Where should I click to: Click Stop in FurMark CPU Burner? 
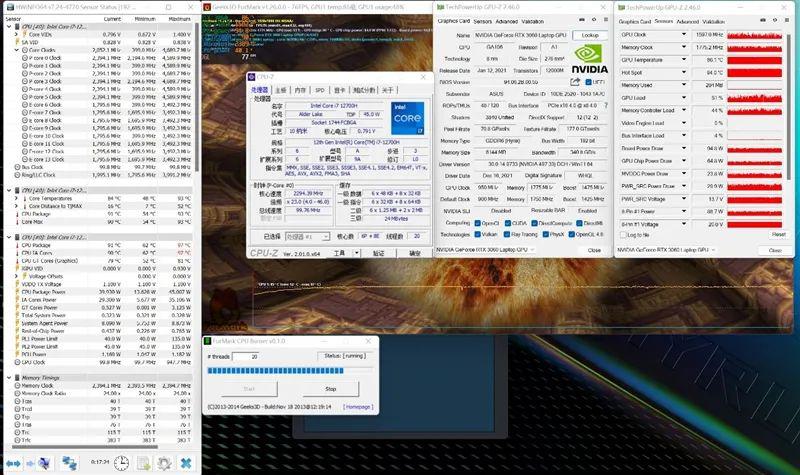point(331,389)
